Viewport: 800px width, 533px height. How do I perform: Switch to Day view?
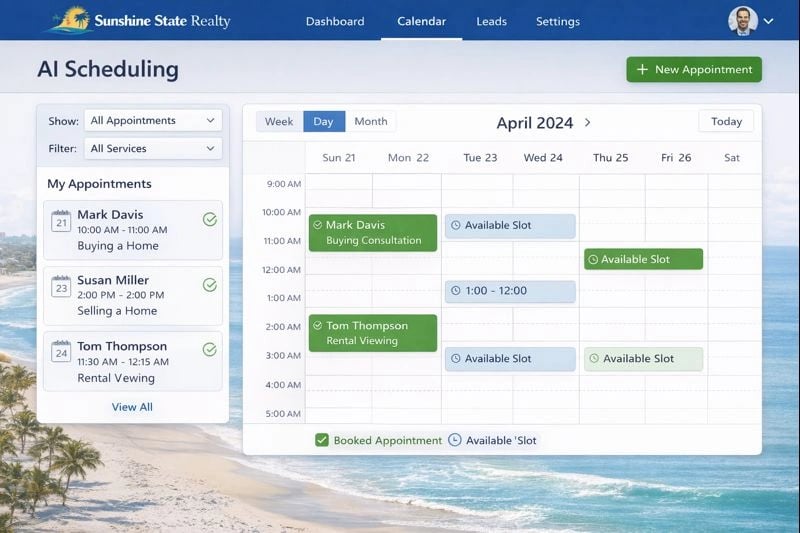323,121
